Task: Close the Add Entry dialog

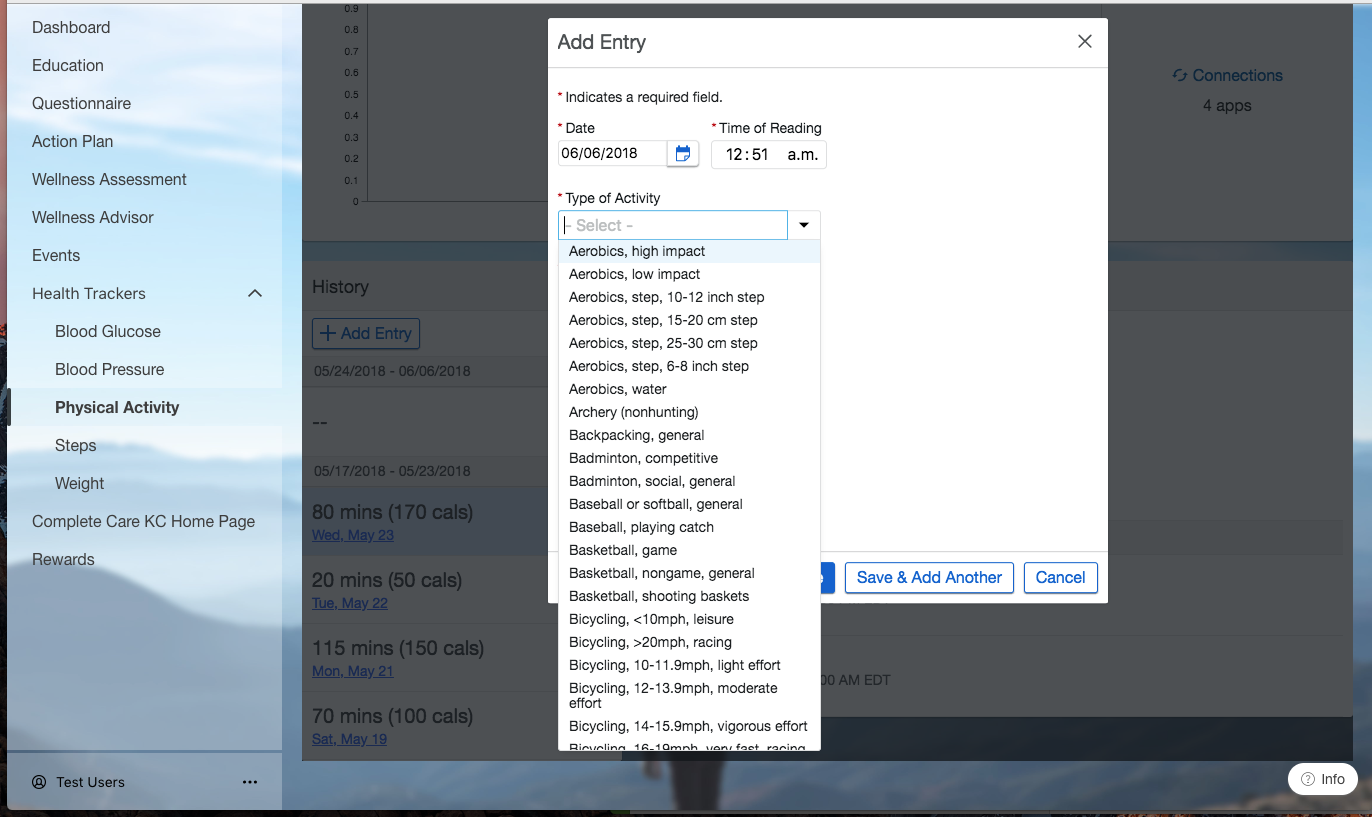Action: point(1084,41)
